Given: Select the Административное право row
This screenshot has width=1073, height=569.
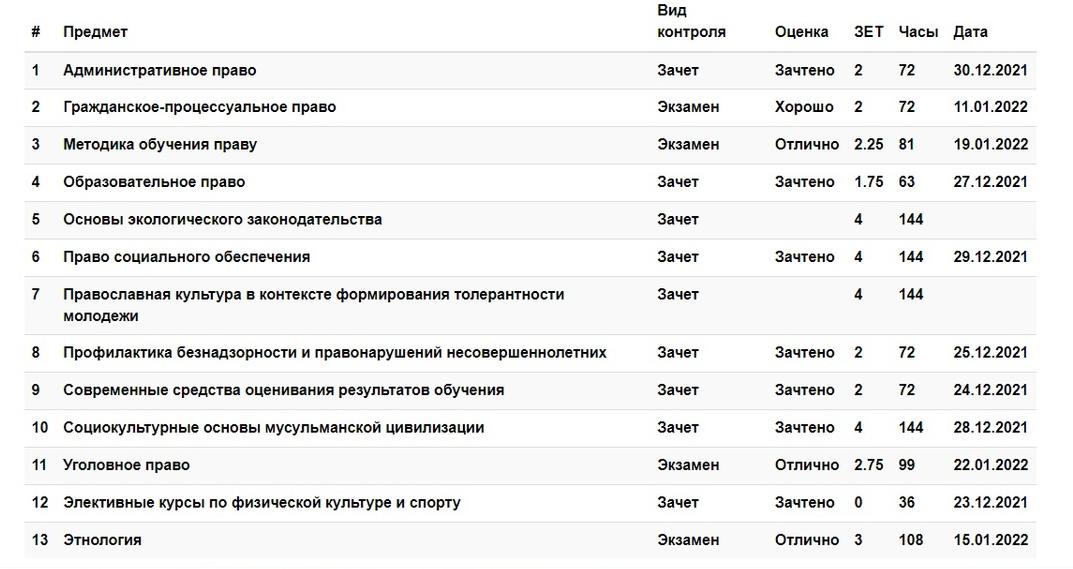Looking at the screenshot, I should [530, 71].
